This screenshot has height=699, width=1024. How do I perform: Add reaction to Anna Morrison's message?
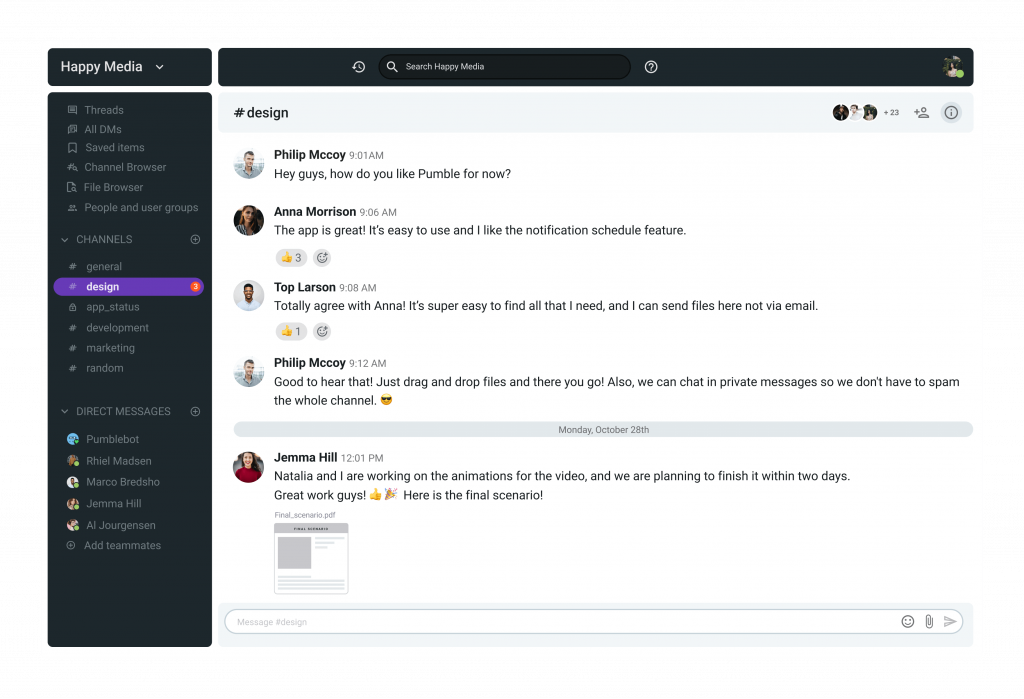[x=322, y=257]
